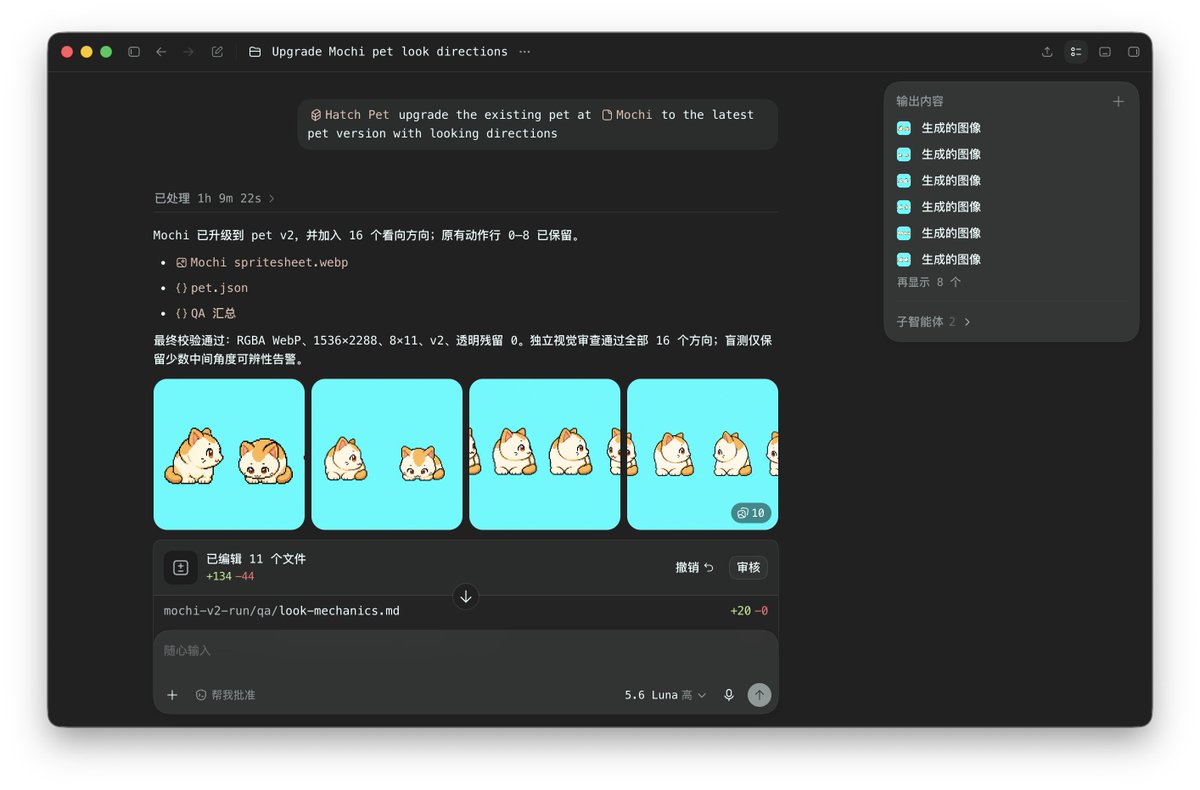Image resolution: width=1200 pixels, height=790 pixels.
Task: Click the 10 more images badge
Action: pos(751,513)
